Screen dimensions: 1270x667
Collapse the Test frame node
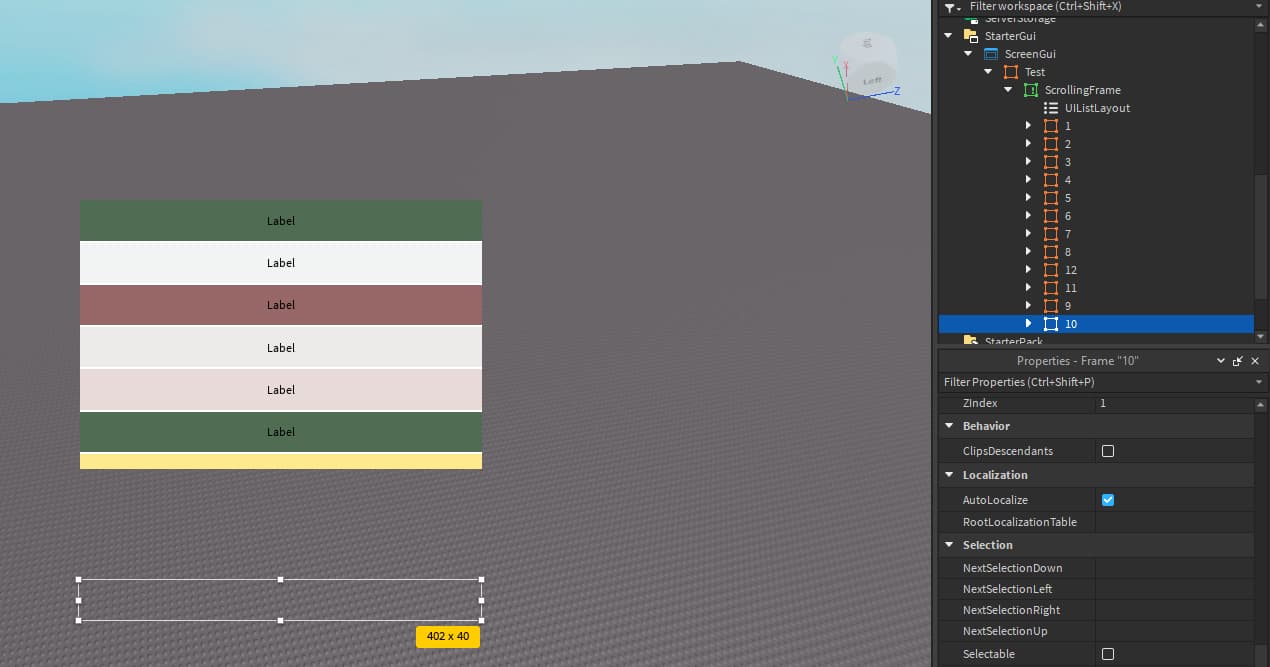pos(988,72)
